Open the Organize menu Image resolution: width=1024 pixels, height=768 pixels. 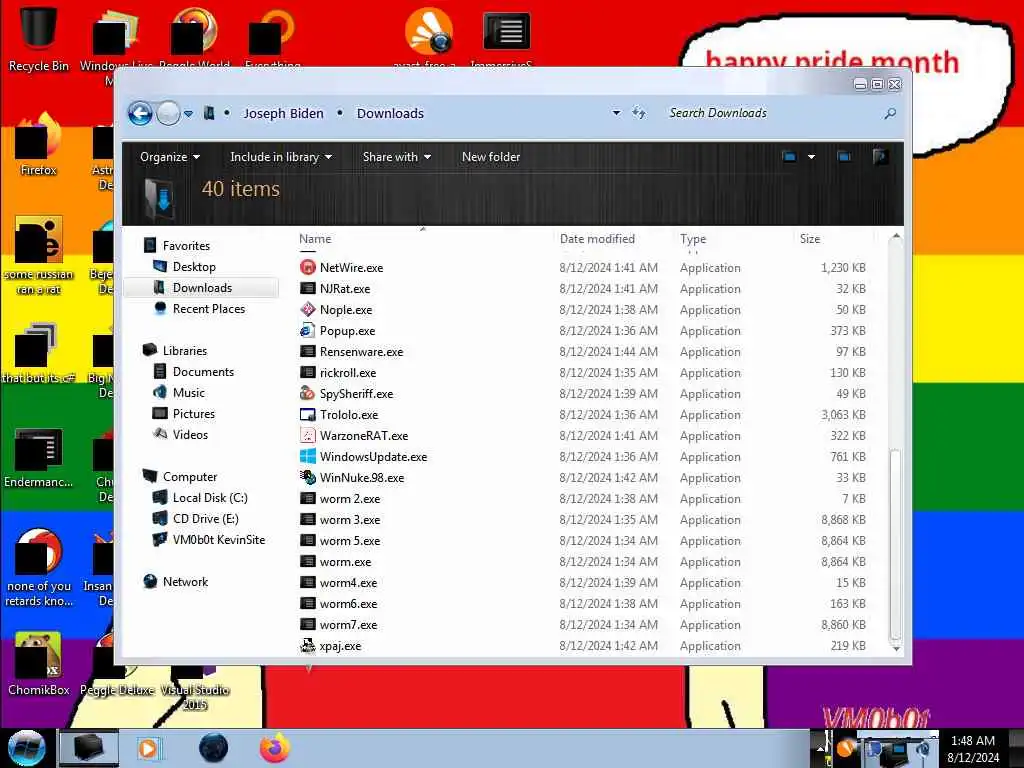tap(170, 157)
